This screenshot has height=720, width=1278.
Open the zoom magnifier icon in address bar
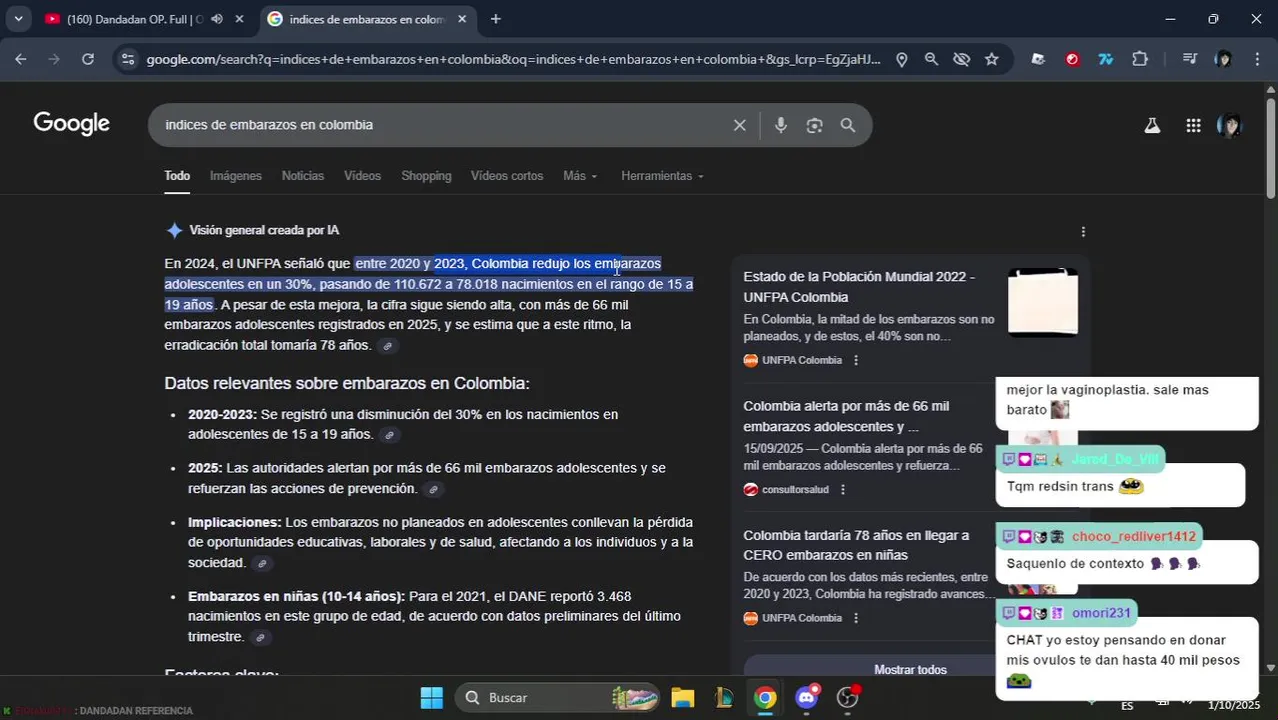(931, 59)
